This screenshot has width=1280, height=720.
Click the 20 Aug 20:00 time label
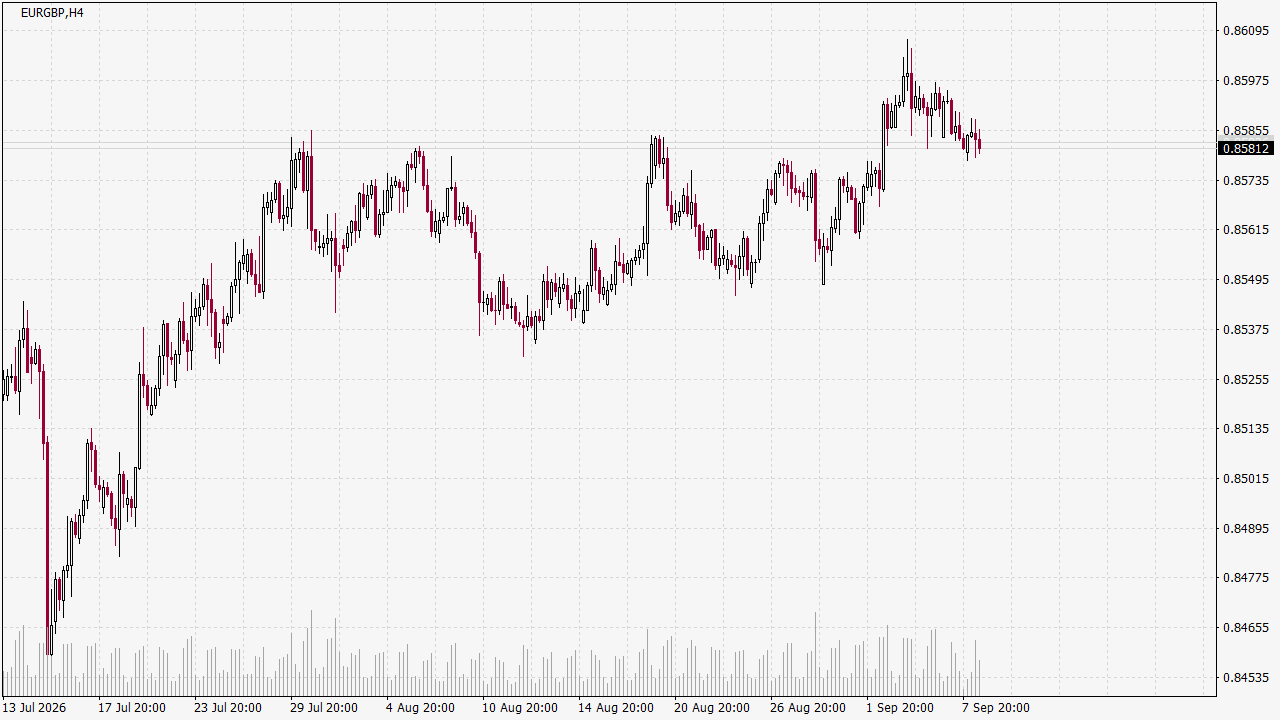click(x=712, y=708)
